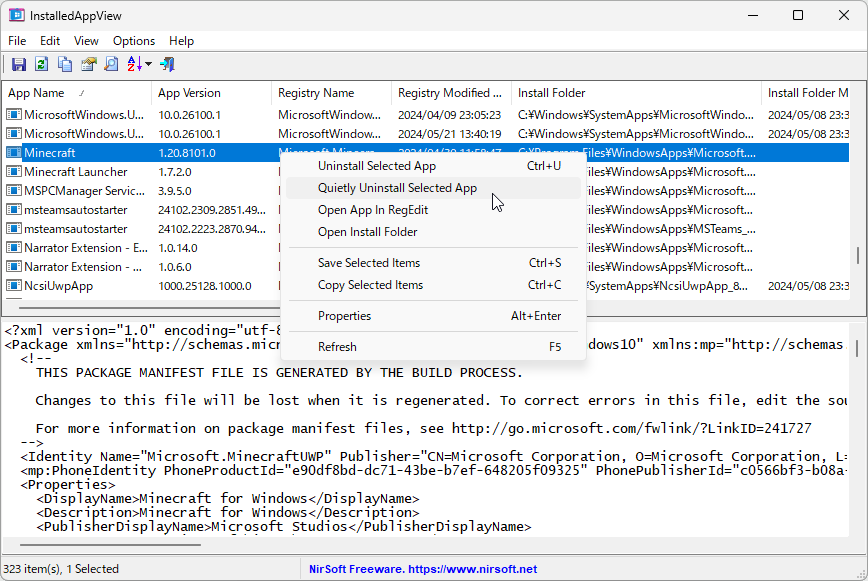Click the A-Z sort toolbar icon
Image resolution: width=868 pixels, height=581 pixels.
coord(134,65)
